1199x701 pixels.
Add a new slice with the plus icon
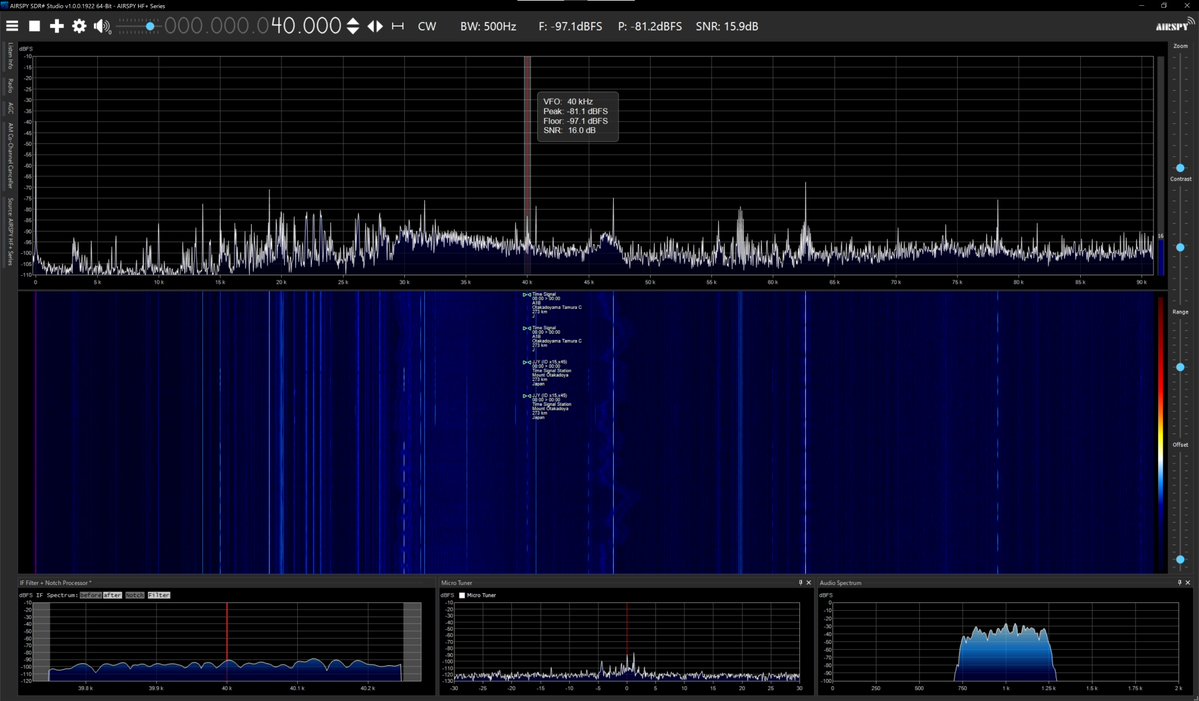[x=57, y=26]
